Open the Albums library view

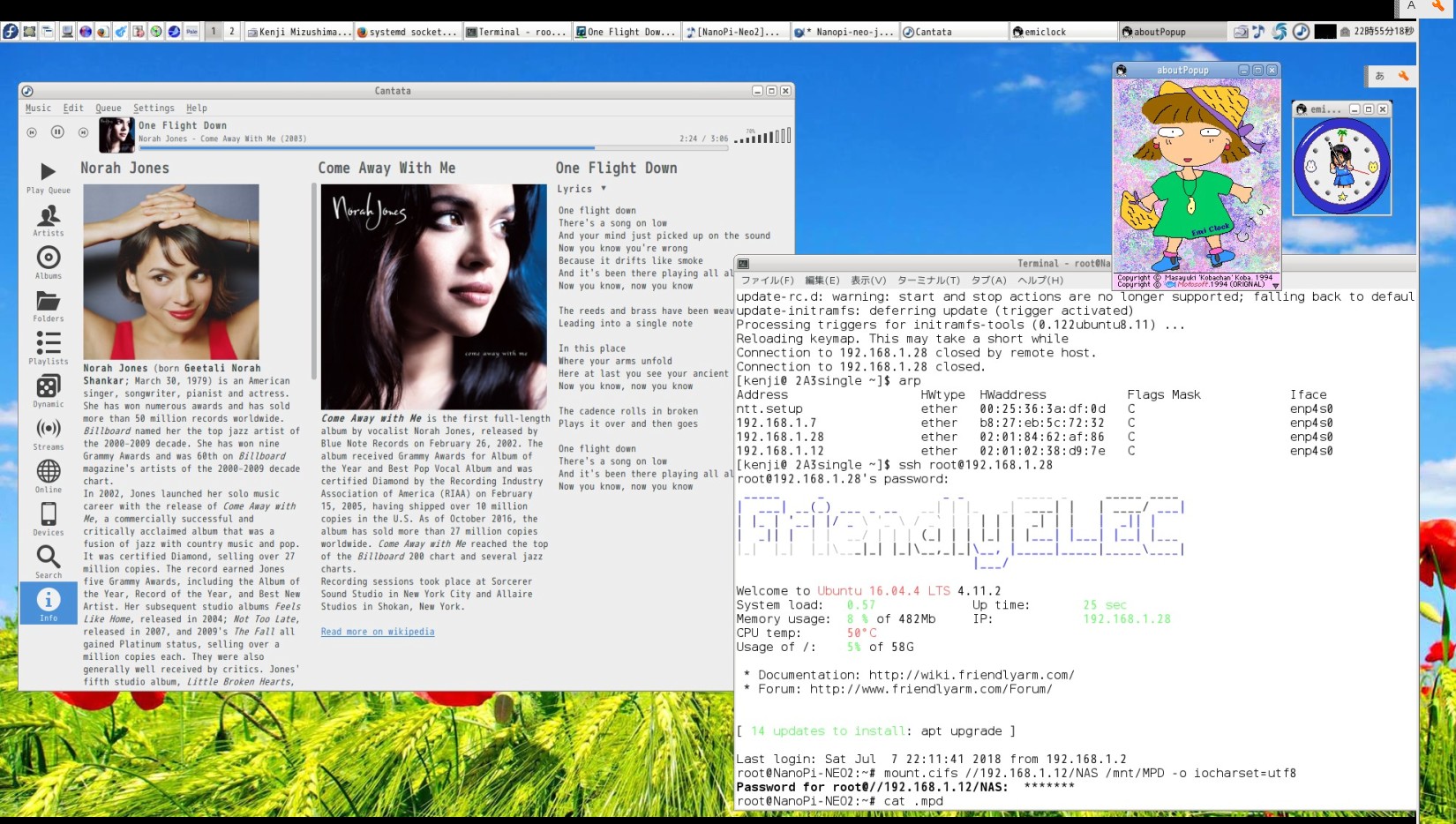click(48, 262)
